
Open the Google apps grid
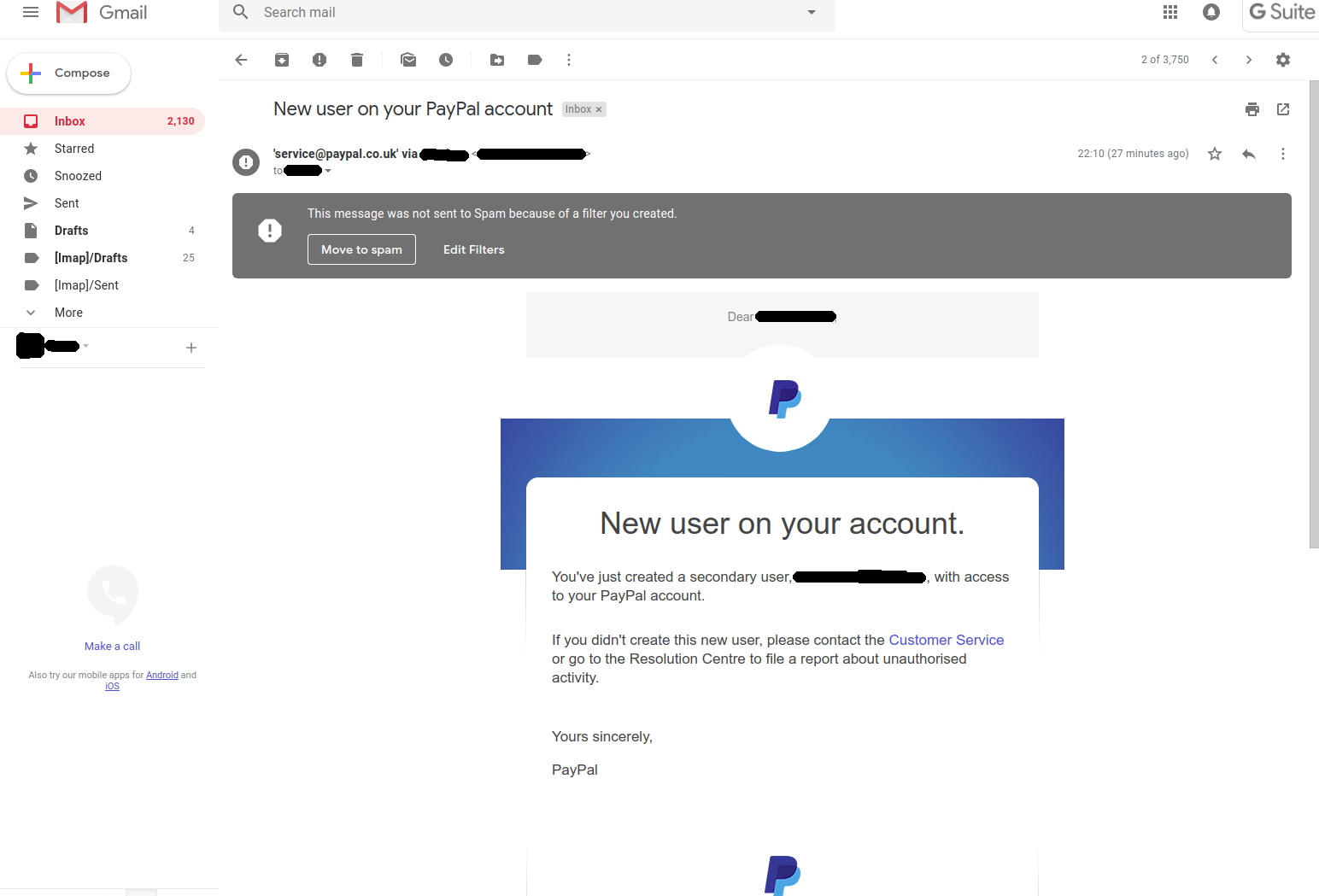click(x=1170, y=12)
